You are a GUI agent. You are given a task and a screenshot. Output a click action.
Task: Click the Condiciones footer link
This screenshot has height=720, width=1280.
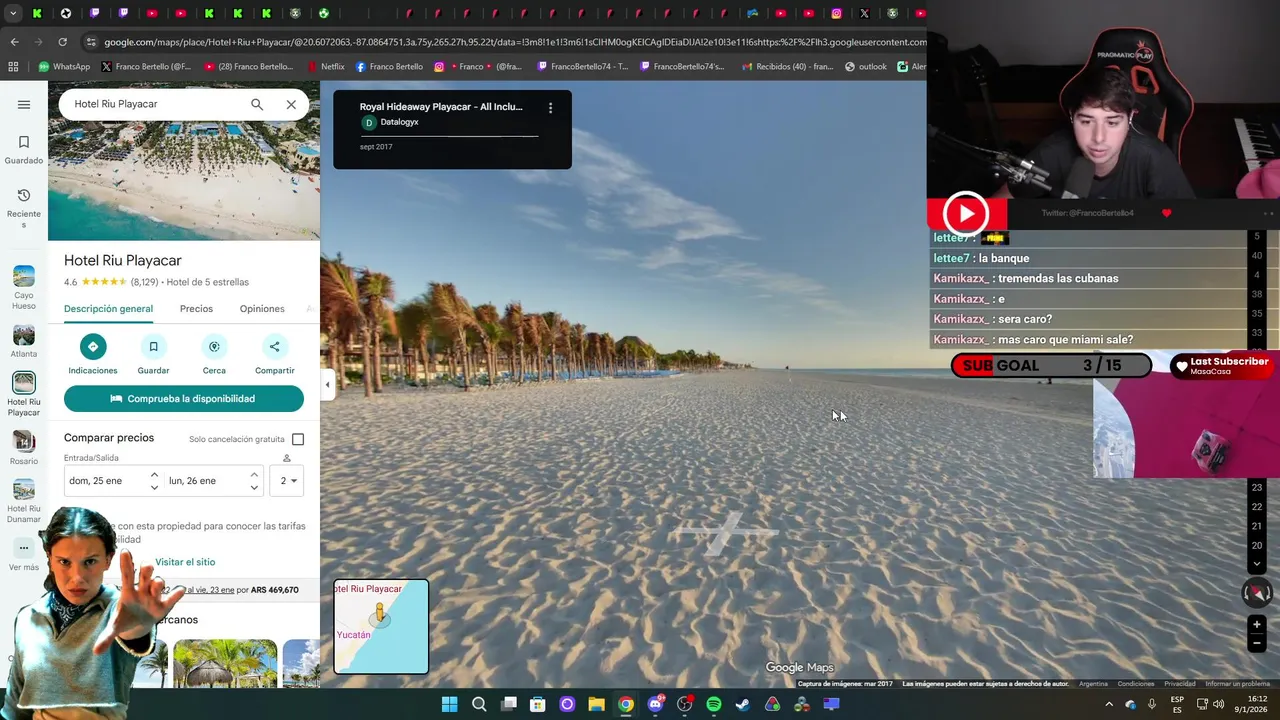[1136, 684]
